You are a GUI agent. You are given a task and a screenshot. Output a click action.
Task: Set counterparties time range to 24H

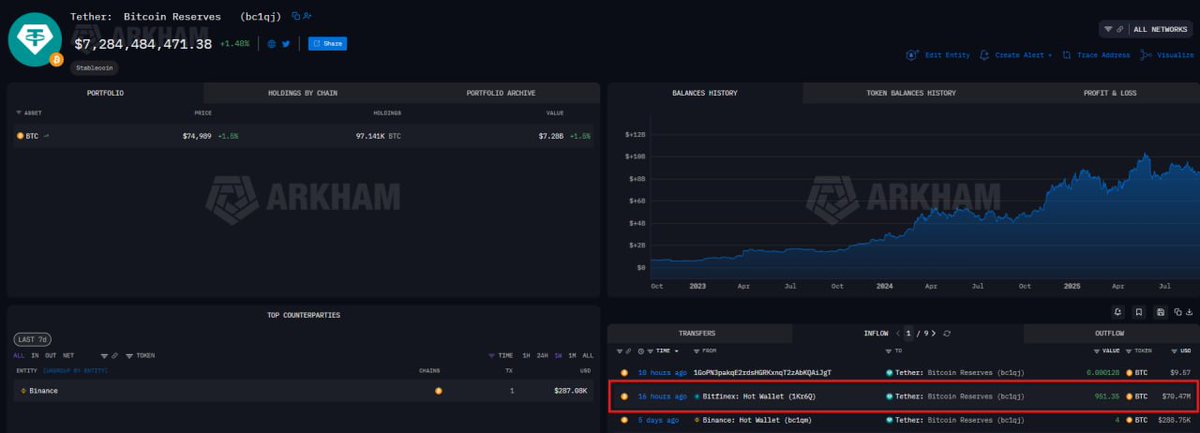pos(541,355)
